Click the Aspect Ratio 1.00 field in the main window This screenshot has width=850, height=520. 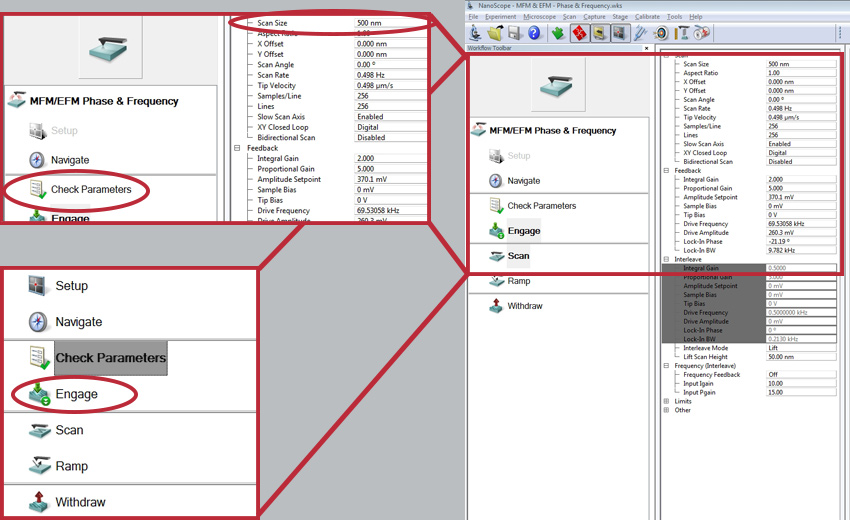(x=801, y=73)
